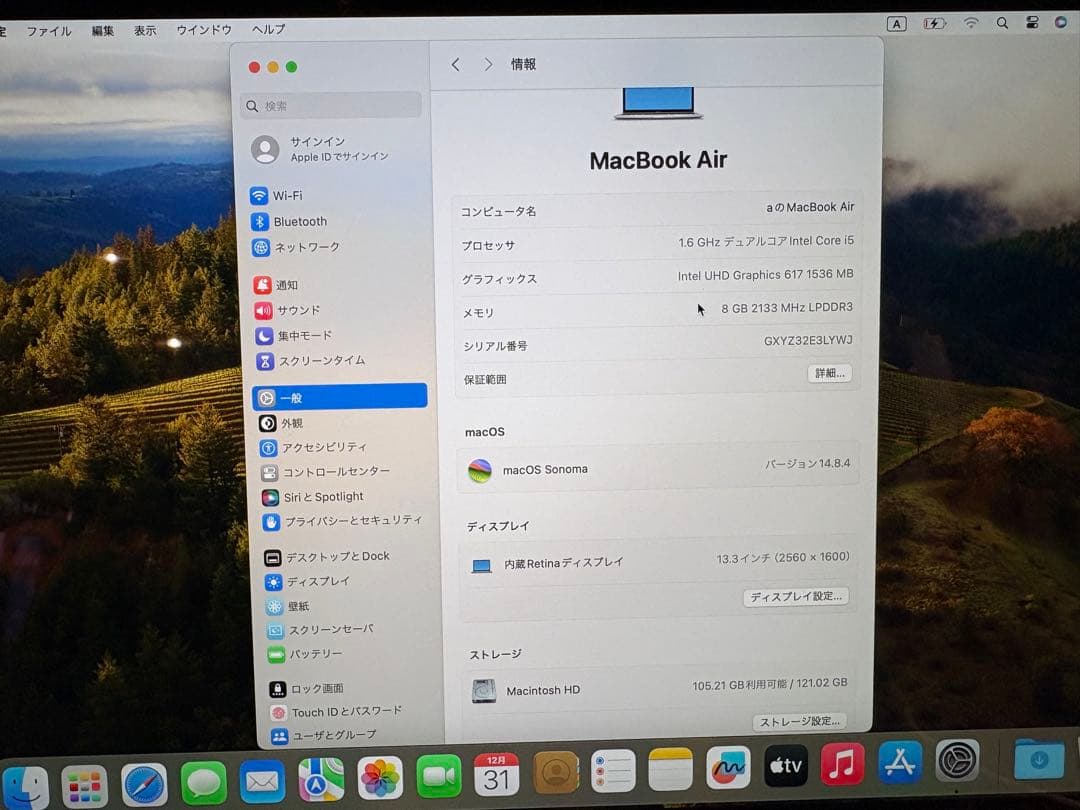Open the 表示 menu
The height and width of the screenshot is (810, 1080).
click(145, 31)
